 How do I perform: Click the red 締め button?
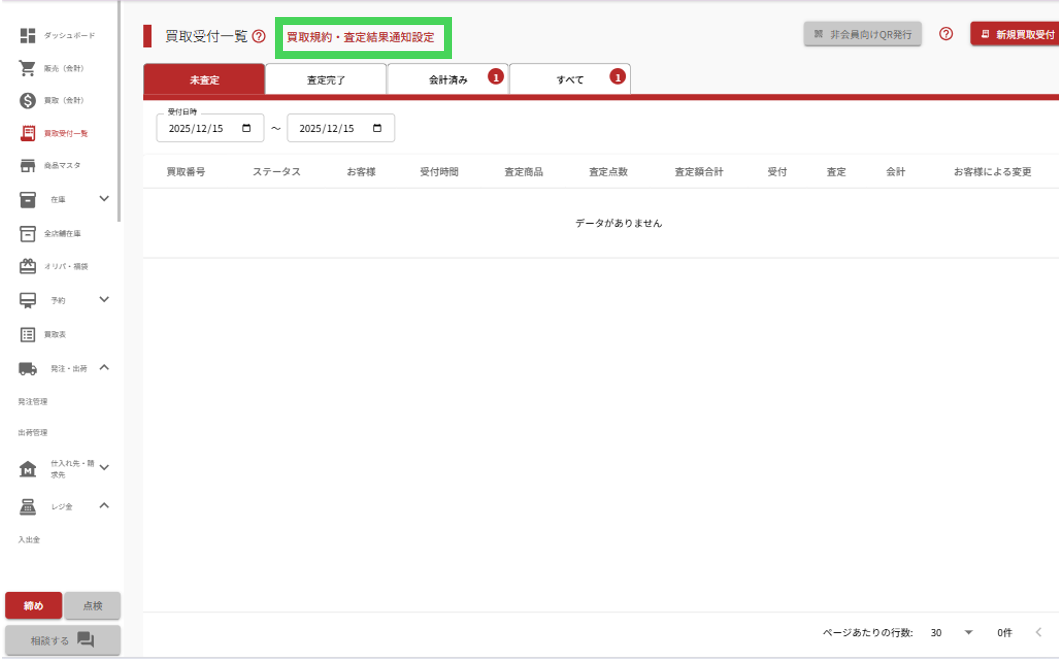point(33,606)
